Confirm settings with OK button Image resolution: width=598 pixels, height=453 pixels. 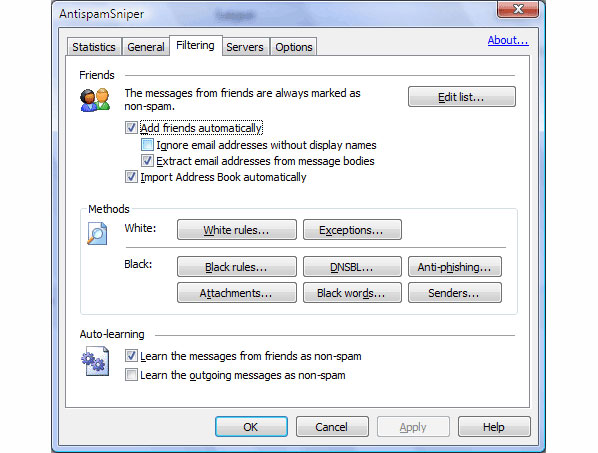pos(251,426)
